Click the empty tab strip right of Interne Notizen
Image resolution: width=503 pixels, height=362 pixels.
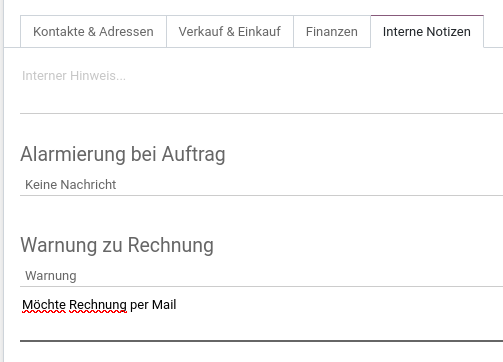coord(493,32)
